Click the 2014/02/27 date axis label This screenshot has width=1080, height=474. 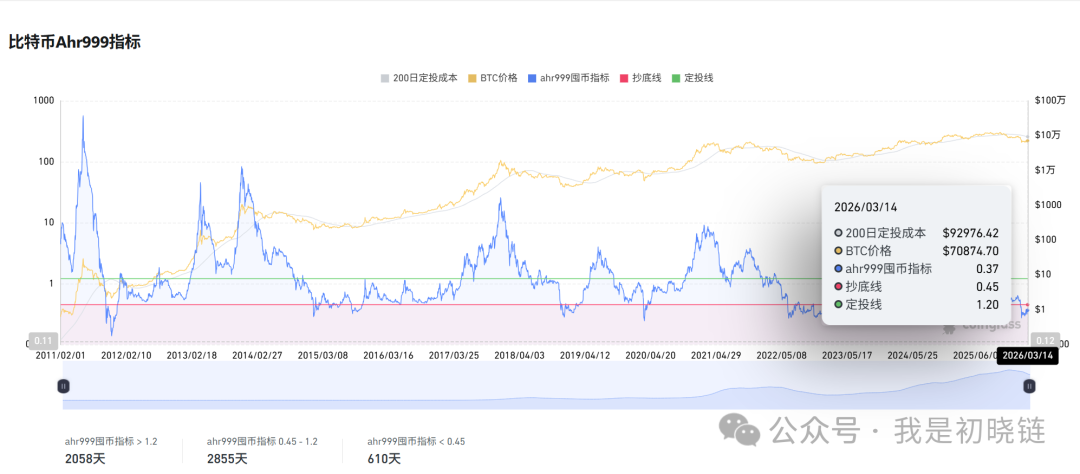pos(257,356)
